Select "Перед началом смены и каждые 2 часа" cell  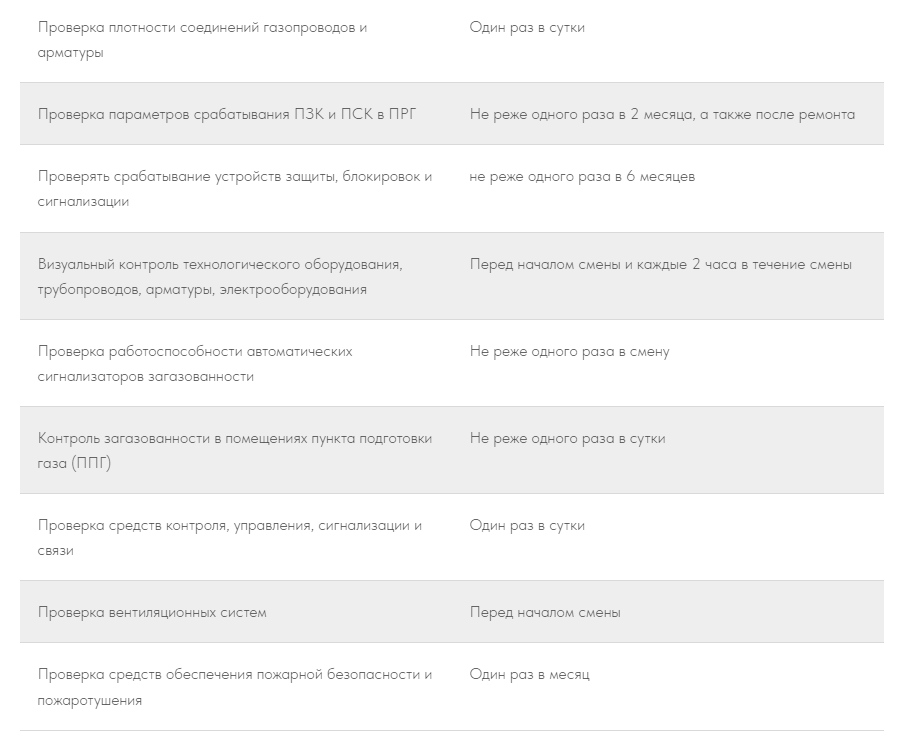661,265
